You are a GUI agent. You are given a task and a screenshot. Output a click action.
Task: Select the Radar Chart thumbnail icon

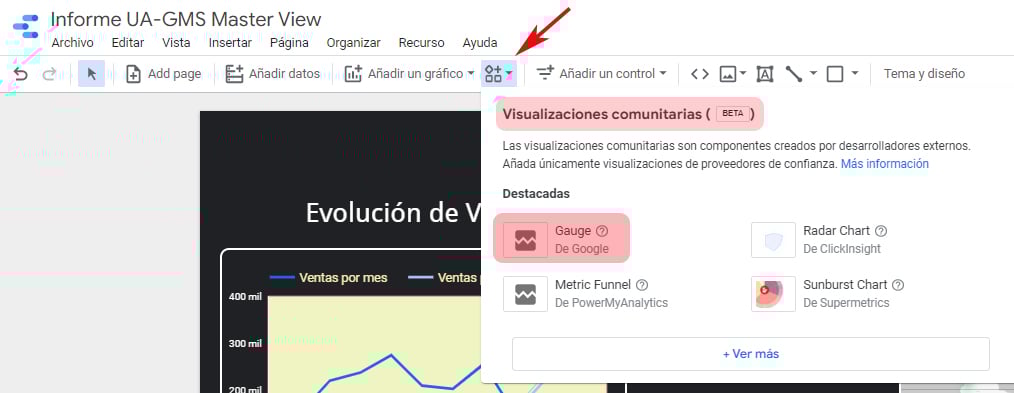(x=773, y=240)
